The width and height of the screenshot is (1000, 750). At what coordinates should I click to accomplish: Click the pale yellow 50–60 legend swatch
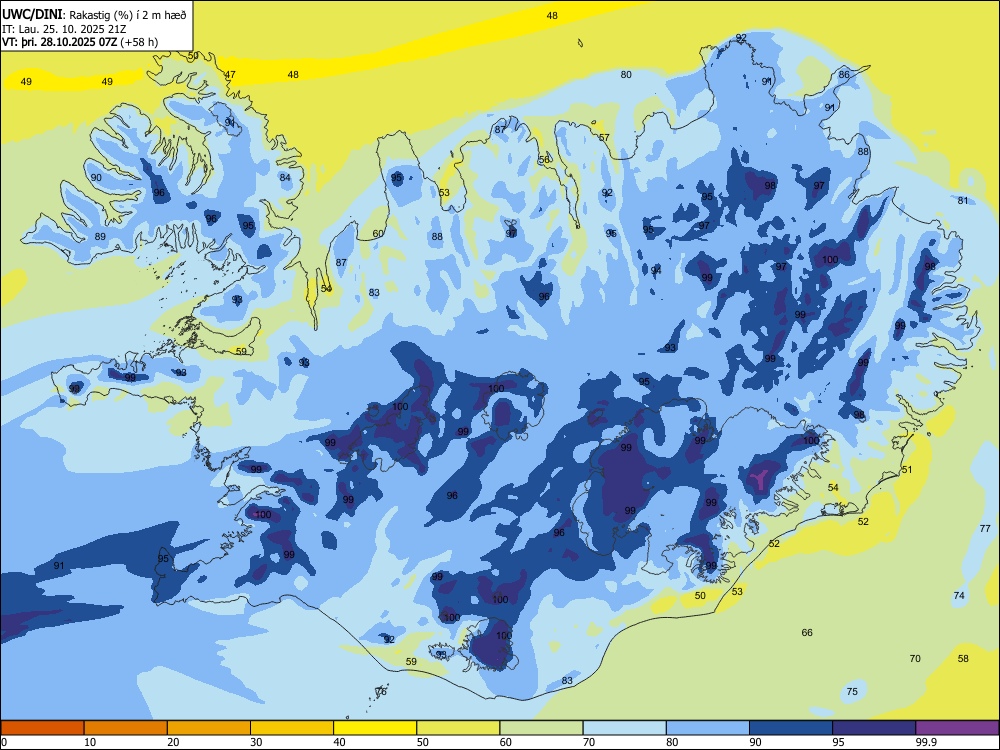pos(459,728)
